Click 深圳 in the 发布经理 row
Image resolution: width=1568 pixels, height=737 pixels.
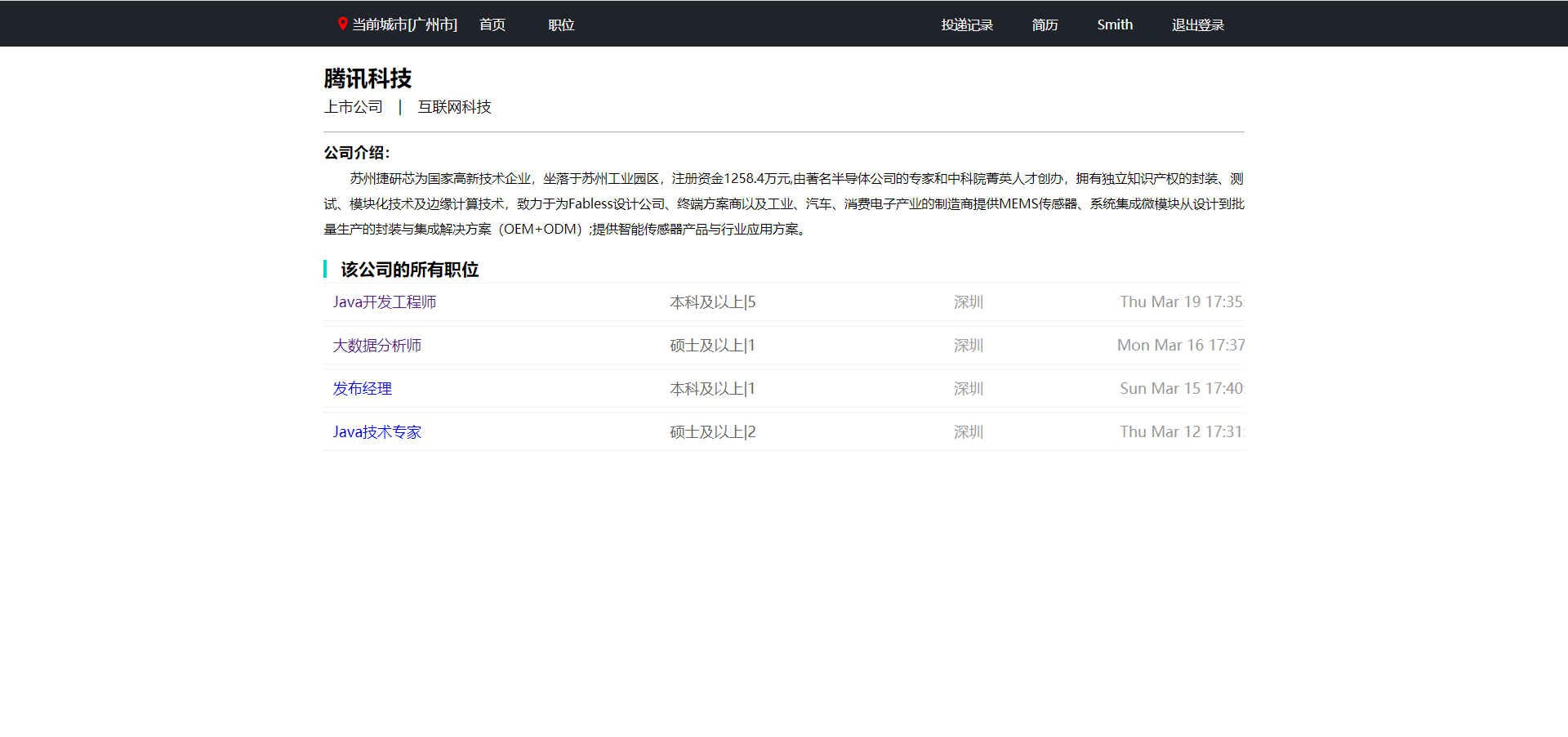click(969, 389)
